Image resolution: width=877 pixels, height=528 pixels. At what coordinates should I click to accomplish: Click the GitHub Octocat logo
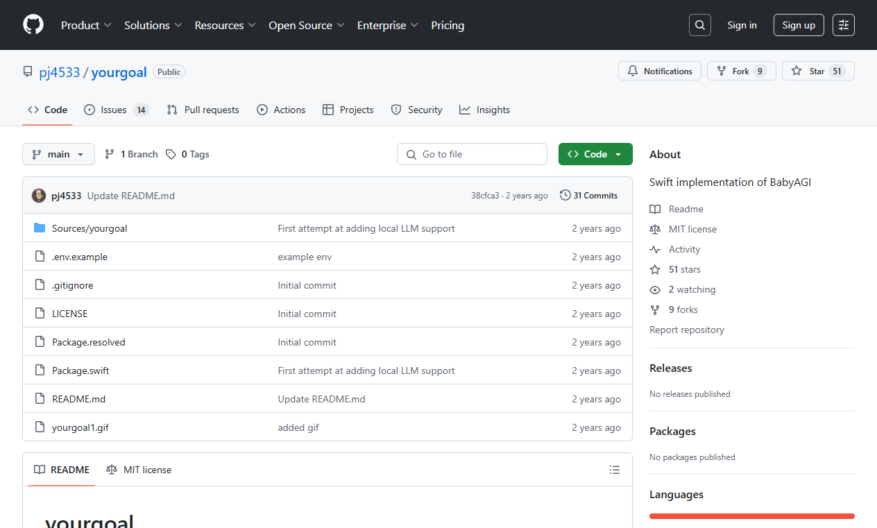33,25
